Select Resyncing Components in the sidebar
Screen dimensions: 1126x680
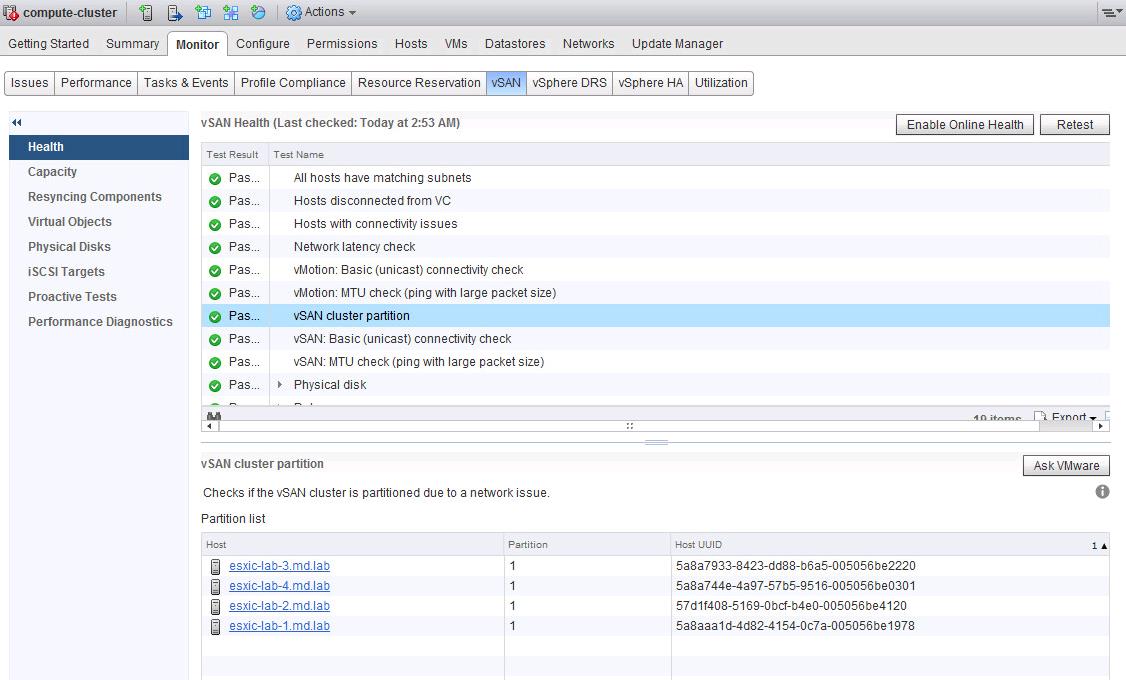click(x=99, y=197)
